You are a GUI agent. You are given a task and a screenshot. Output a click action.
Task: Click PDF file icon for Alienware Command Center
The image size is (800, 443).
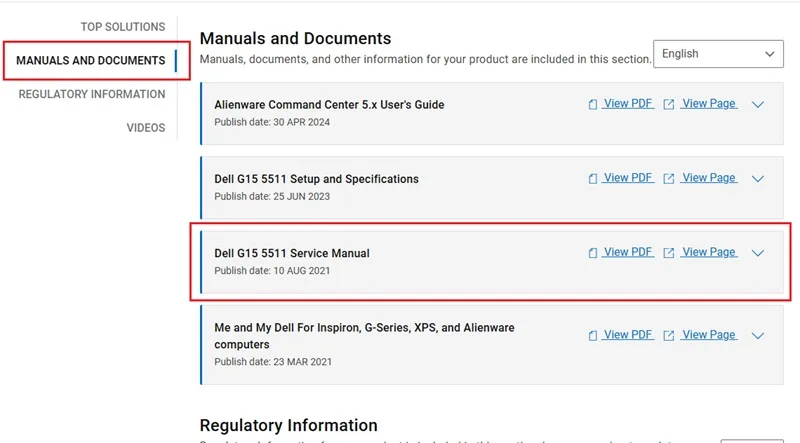pyautogui.click(x=592, y=105)
